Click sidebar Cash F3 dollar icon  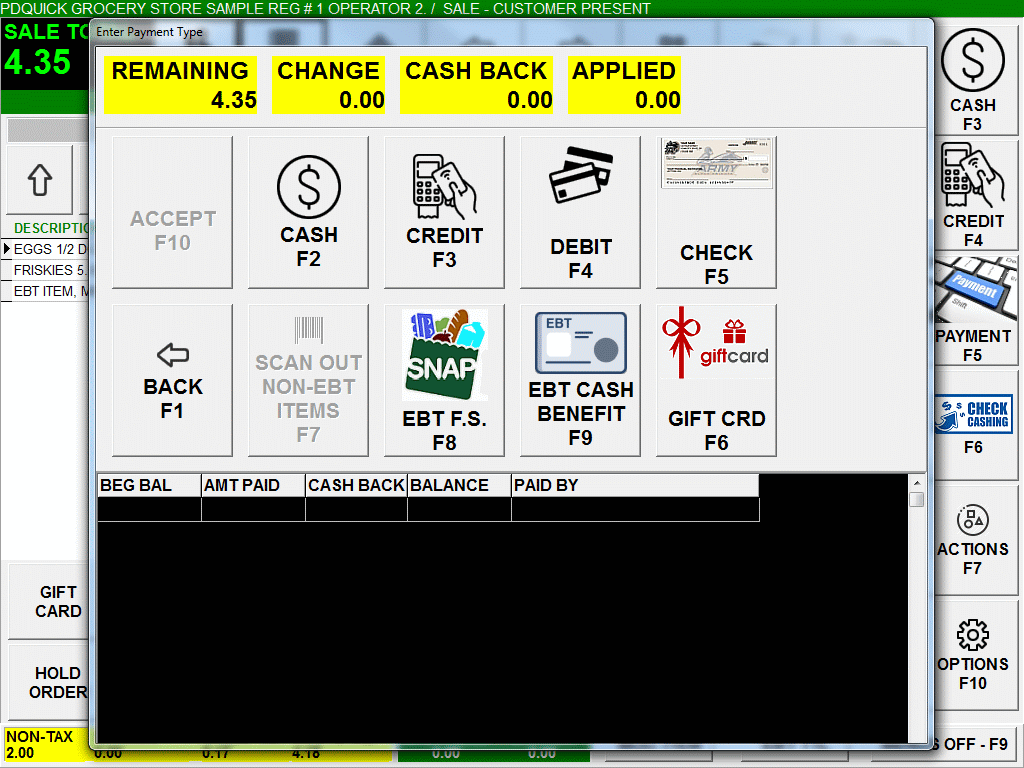(x=973, y=80)
